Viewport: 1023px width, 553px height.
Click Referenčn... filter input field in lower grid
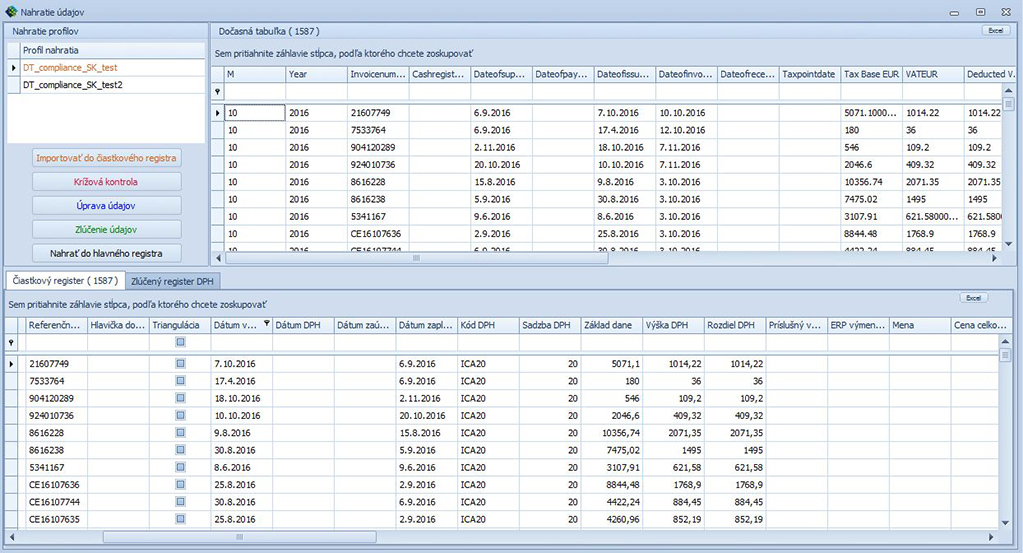pos(56,342)
